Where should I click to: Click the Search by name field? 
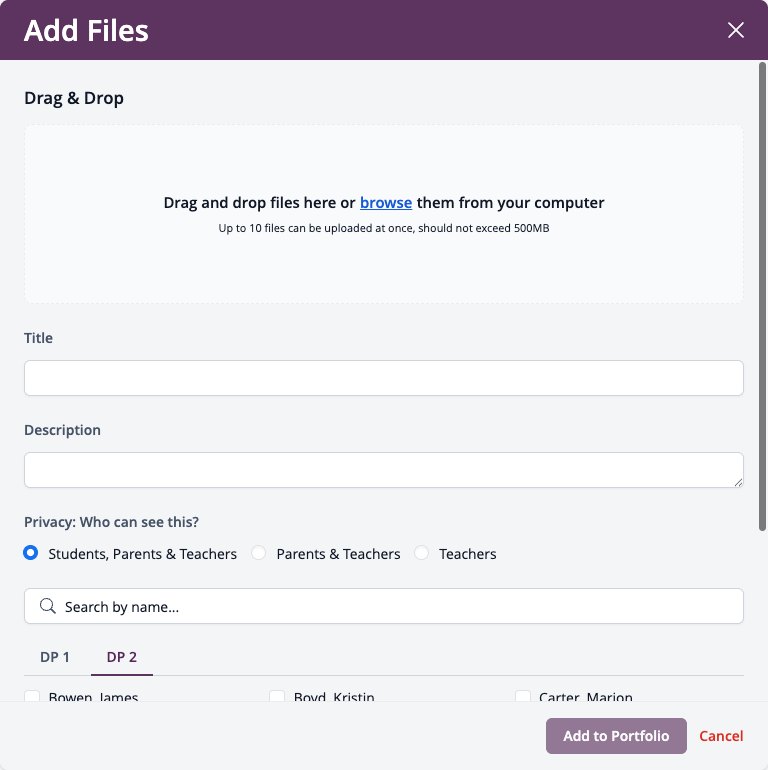384,606
